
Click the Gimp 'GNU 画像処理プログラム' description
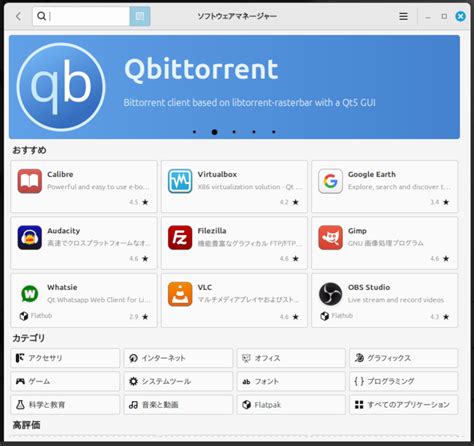pyautogui.click(x=386, y=243)
